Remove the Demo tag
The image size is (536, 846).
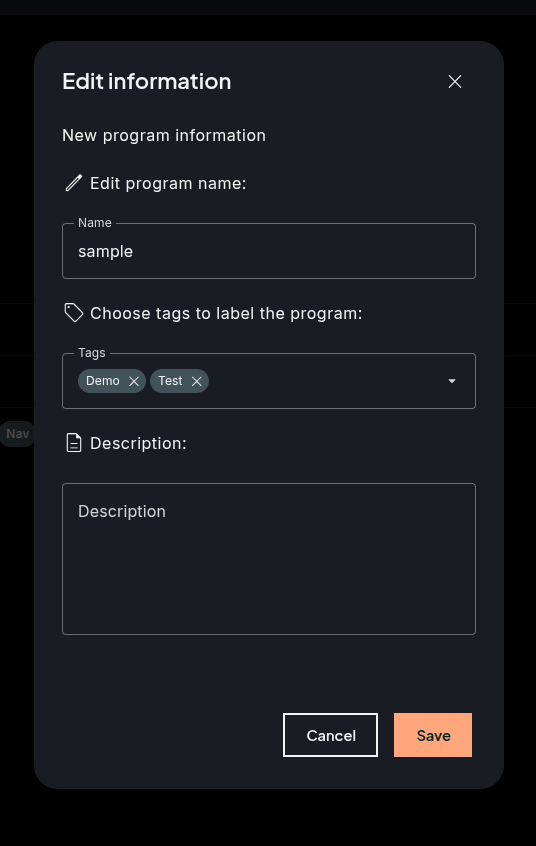[x=134, y=381]
